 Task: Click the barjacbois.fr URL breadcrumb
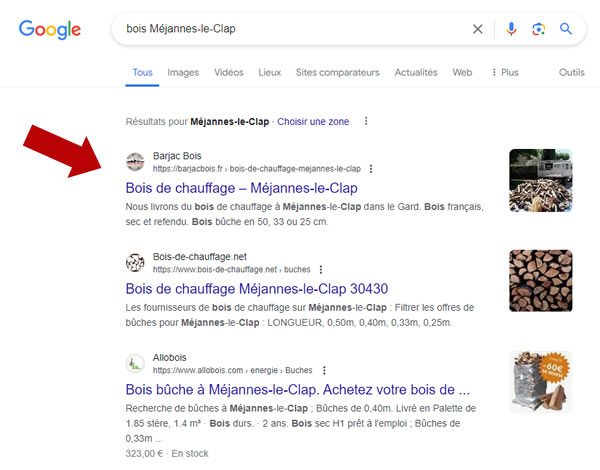point(257,169)
